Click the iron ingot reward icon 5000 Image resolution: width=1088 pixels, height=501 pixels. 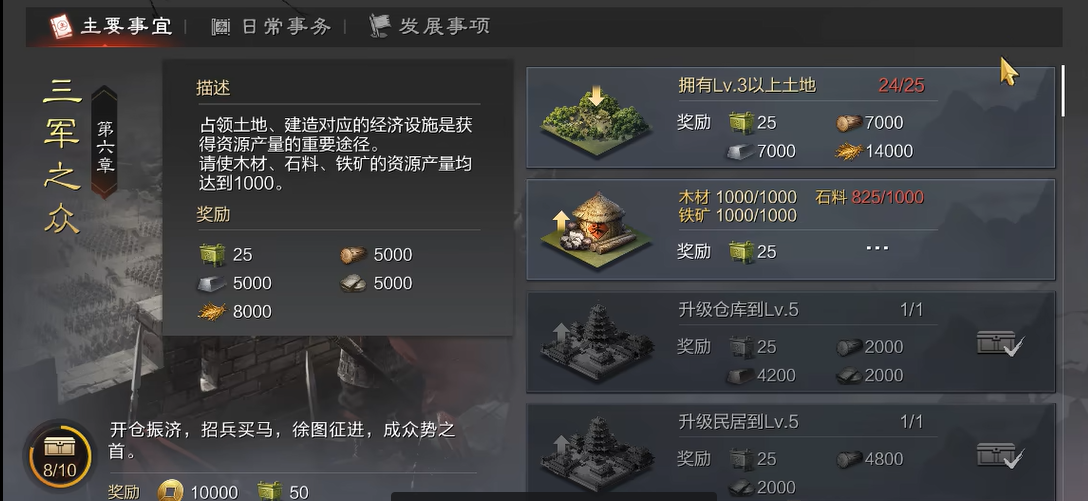tap(212, 283)
